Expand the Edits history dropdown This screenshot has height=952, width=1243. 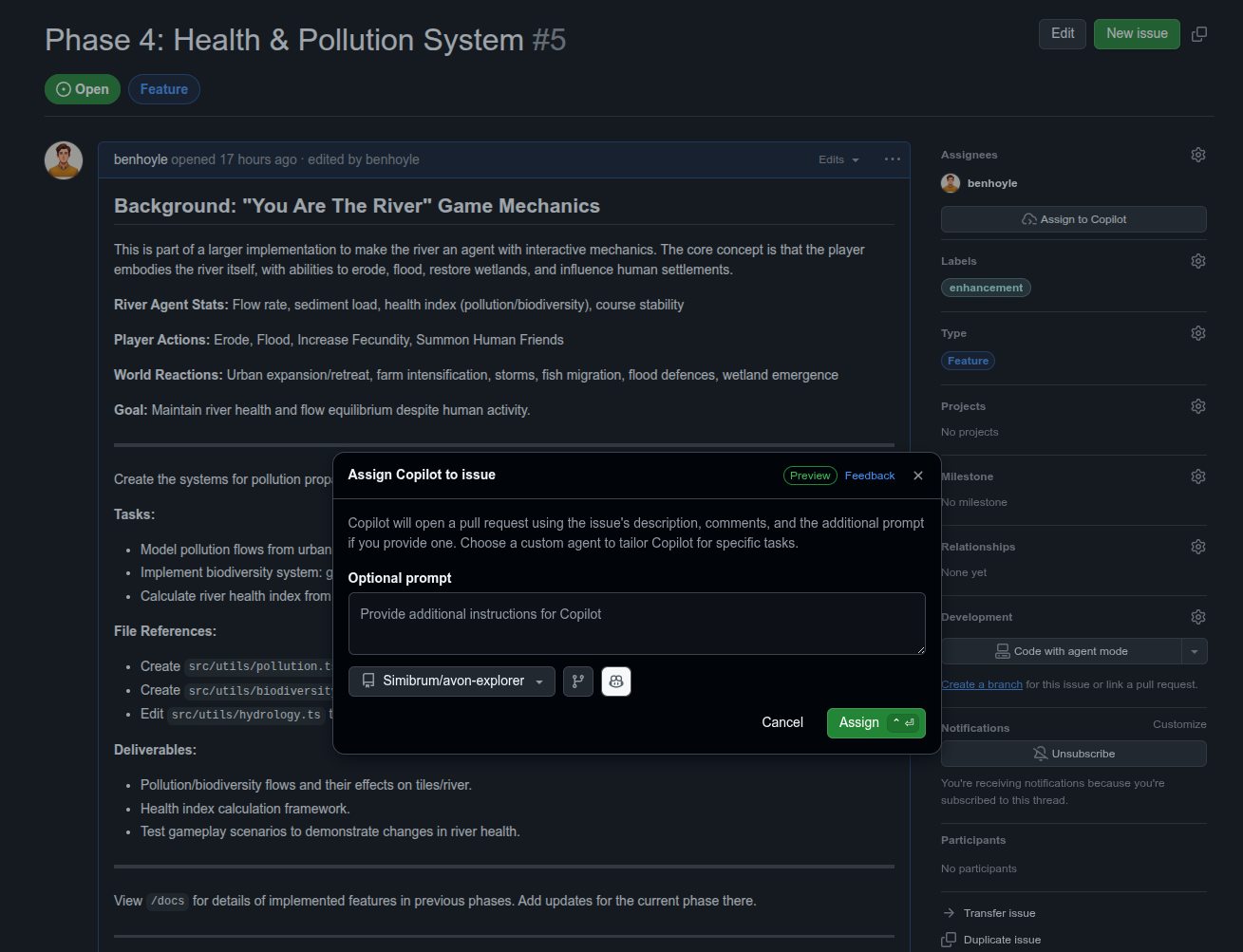click(838, 159)
